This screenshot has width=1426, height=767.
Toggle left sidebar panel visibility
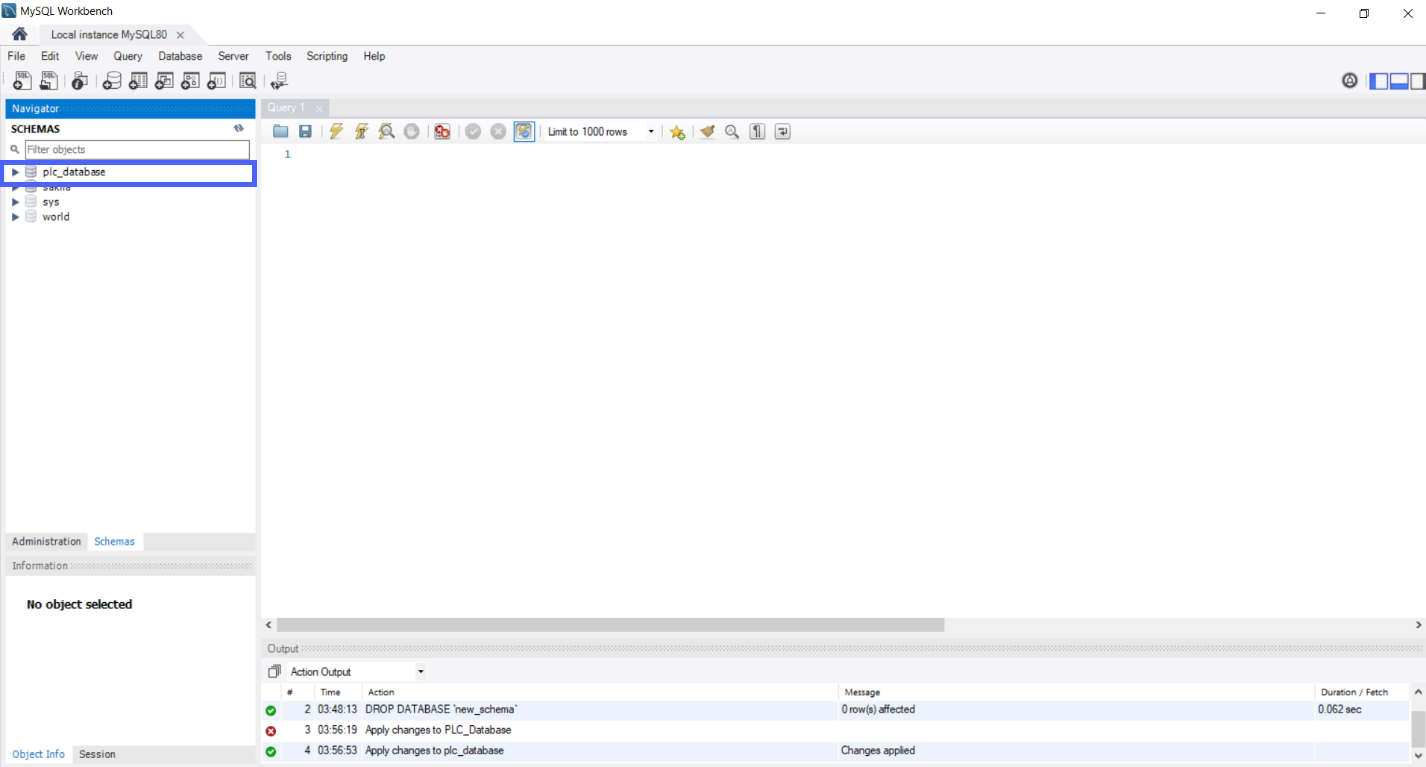[1379, 81]
